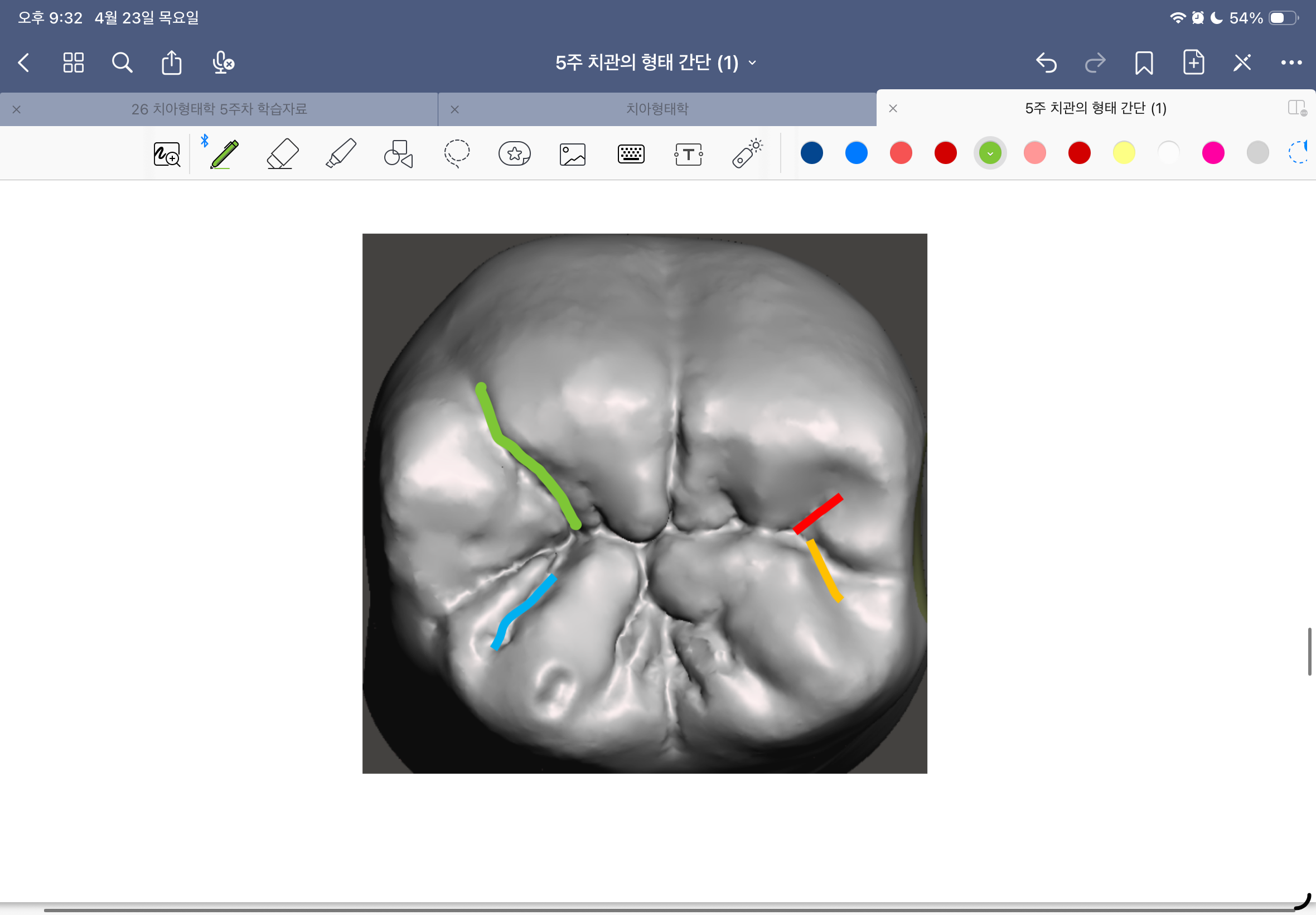Expand selected green color options
The height and width of the screenshot is (915, 1316).
click(989, 153)
